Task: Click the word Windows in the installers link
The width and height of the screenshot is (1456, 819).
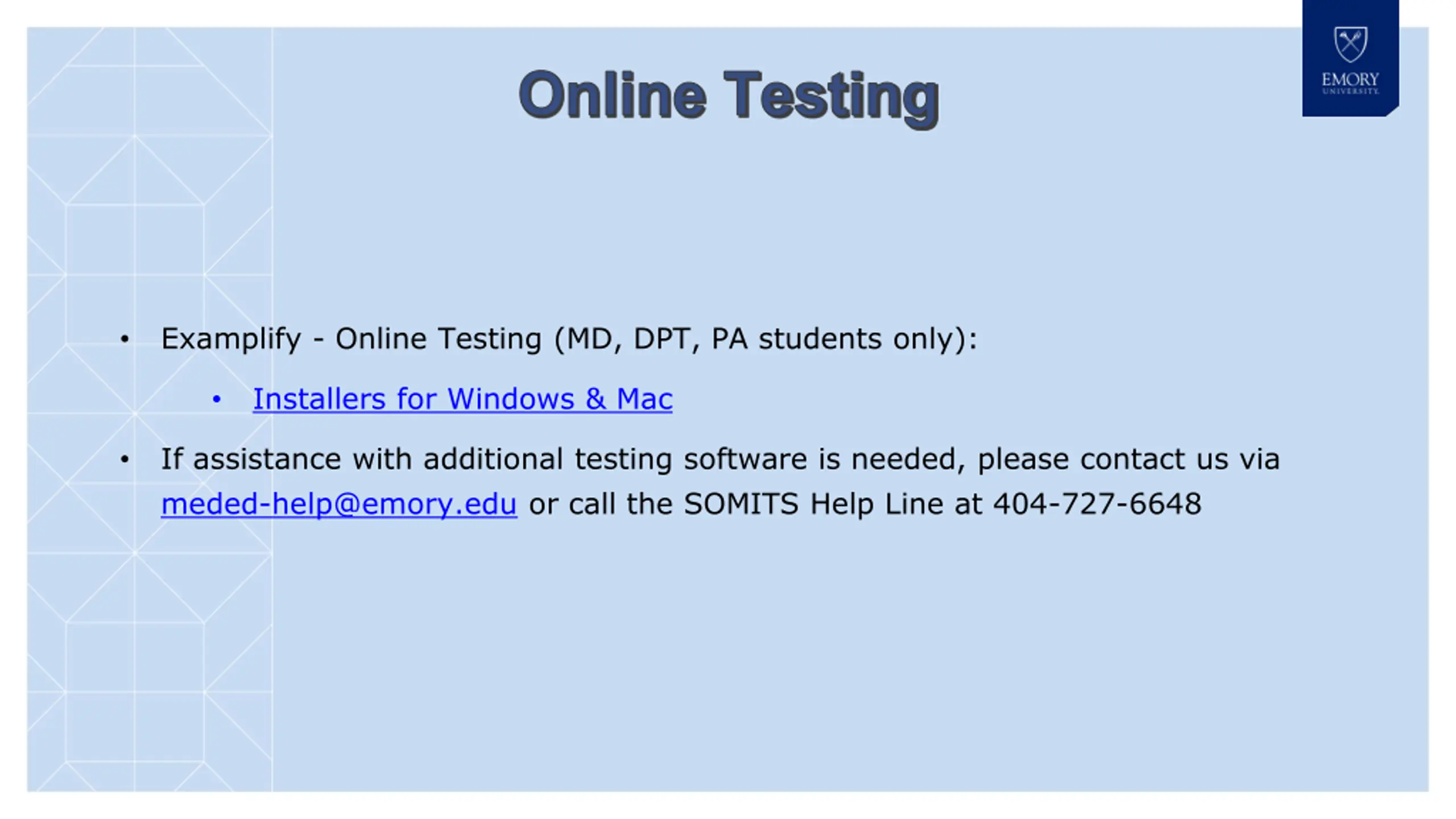Action: [510, 399]
